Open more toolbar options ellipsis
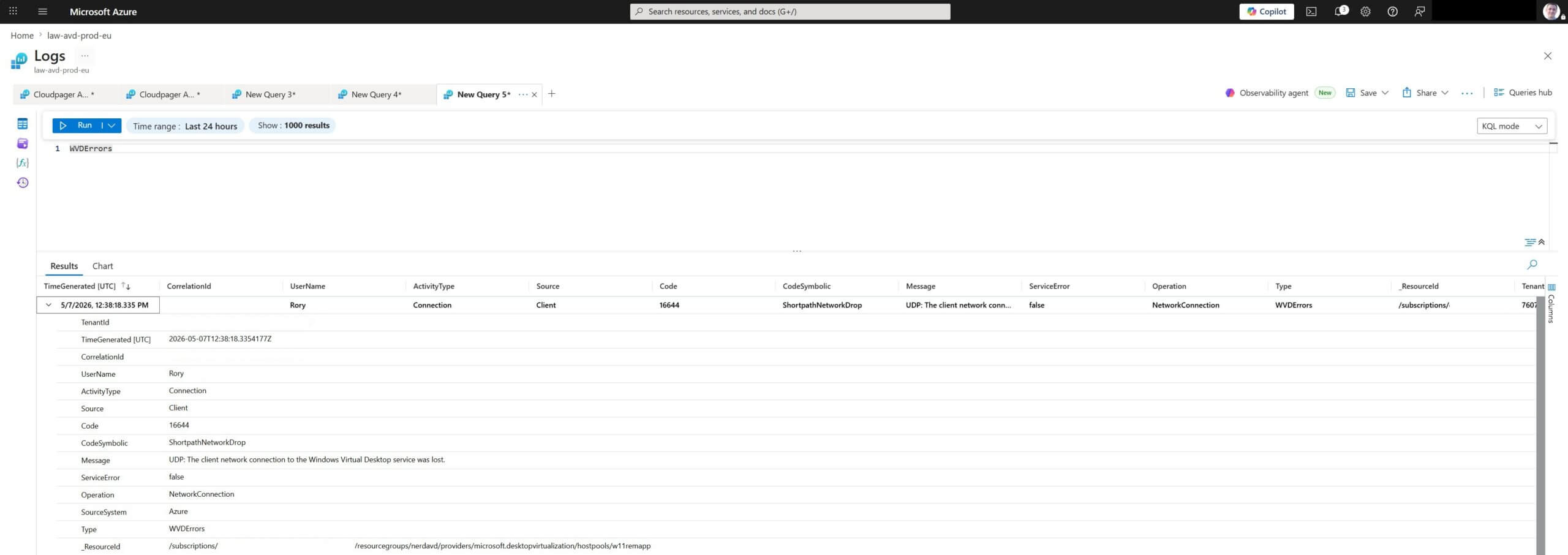 click(1467, 93)
